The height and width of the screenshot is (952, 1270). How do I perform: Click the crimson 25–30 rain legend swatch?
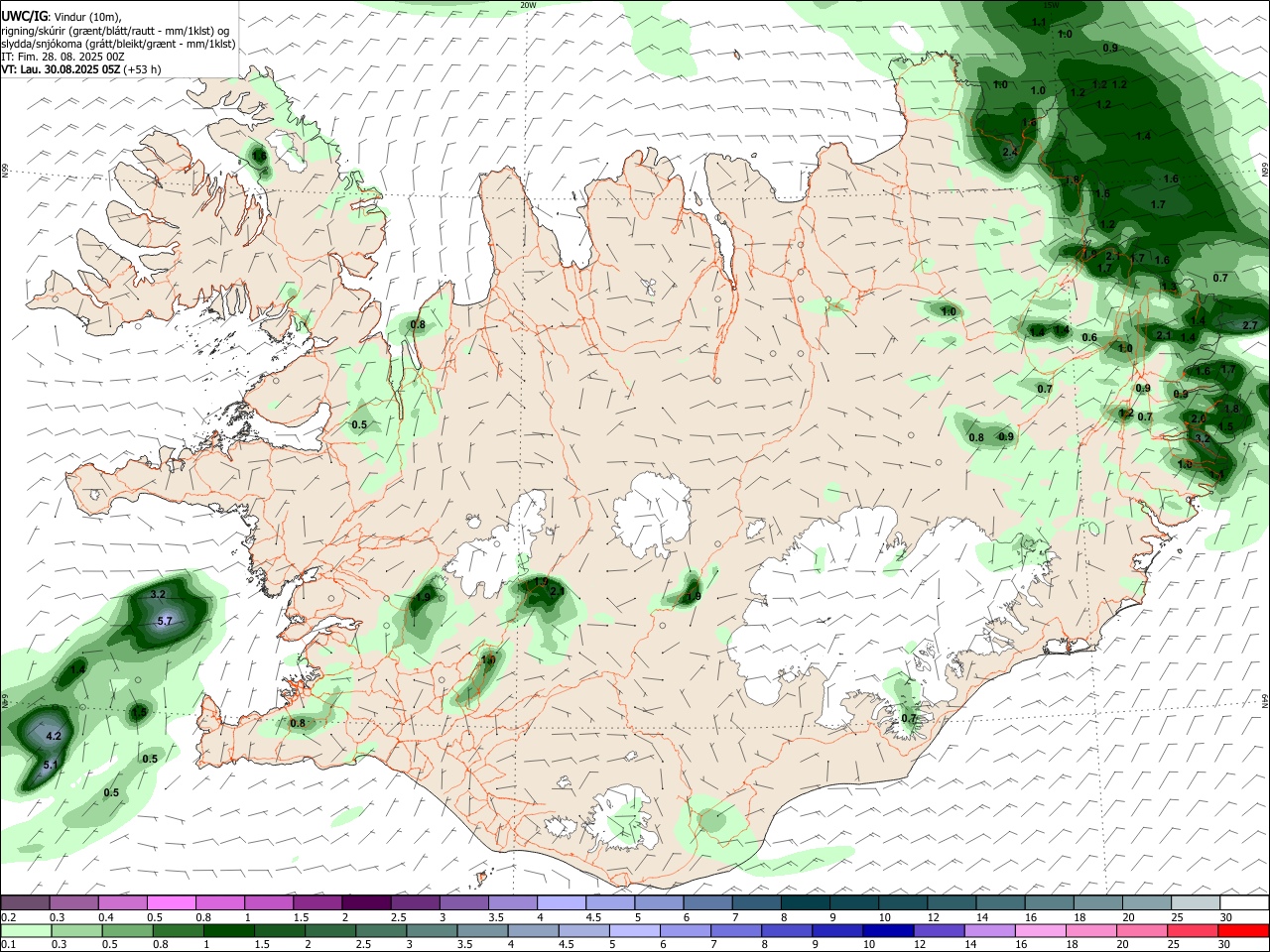pyautogui.click(x=1192, y=931)
